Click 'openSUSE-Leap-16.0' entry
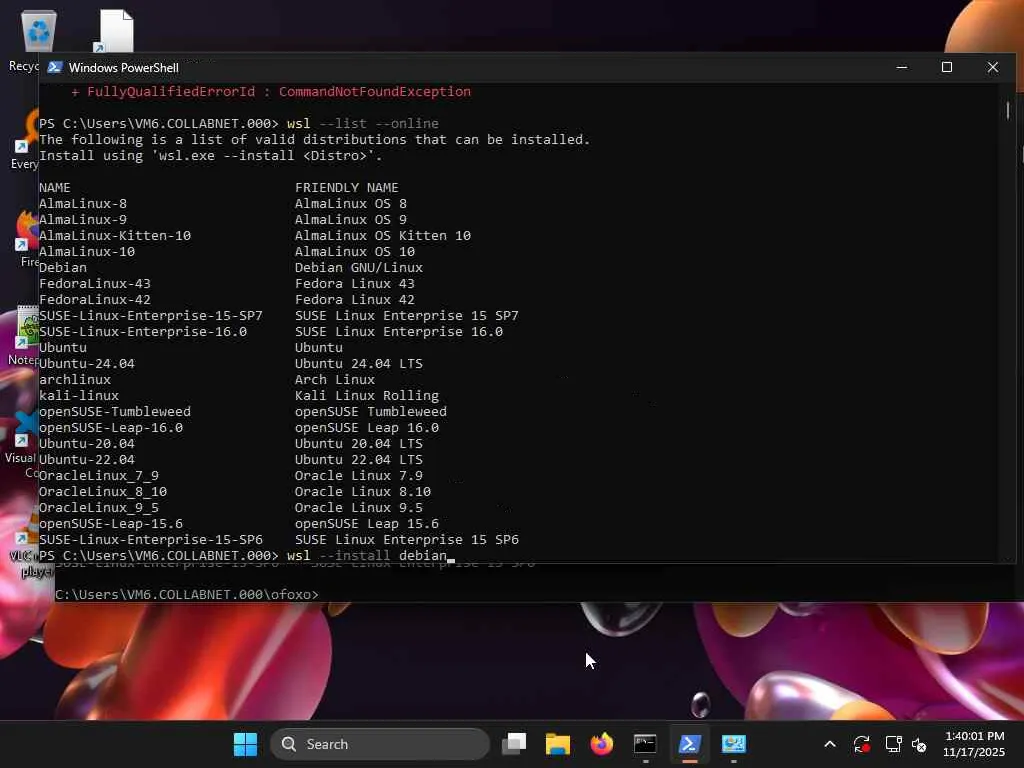Screen dimensions: 1024x768 (111, 428)
